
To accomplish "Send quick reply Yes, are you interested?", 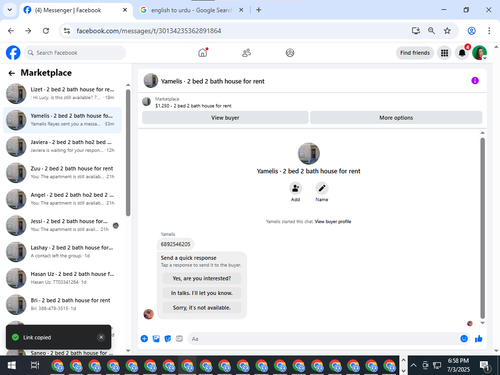I will (x=202, y=278).
